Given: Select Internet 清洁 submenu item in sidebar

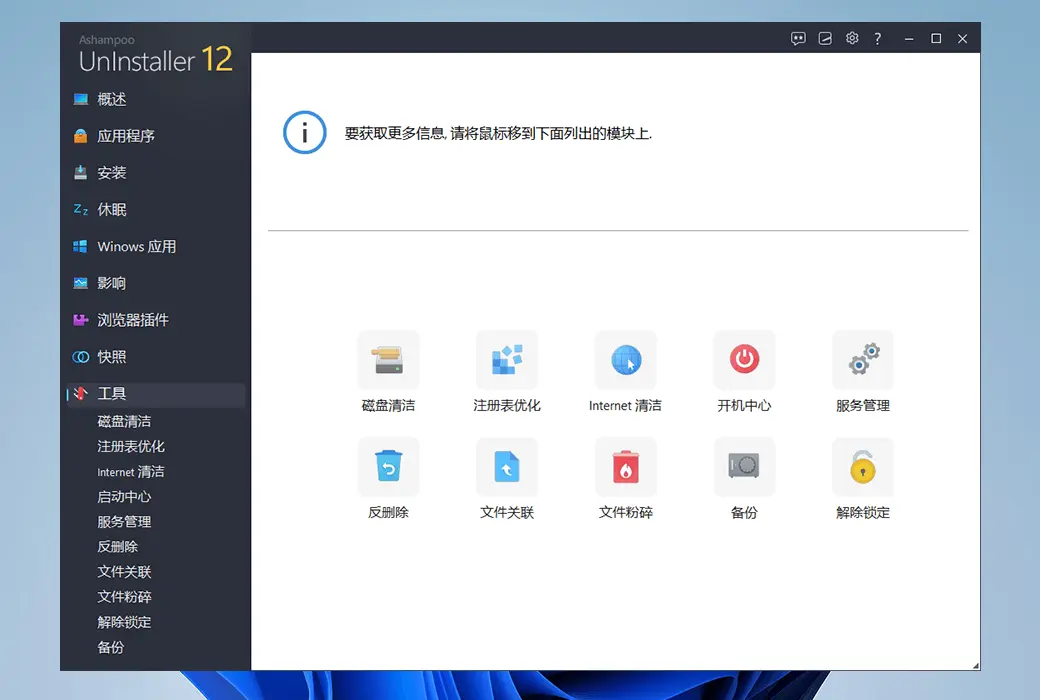Looking at the screenshot, I should tap(131, 472).
